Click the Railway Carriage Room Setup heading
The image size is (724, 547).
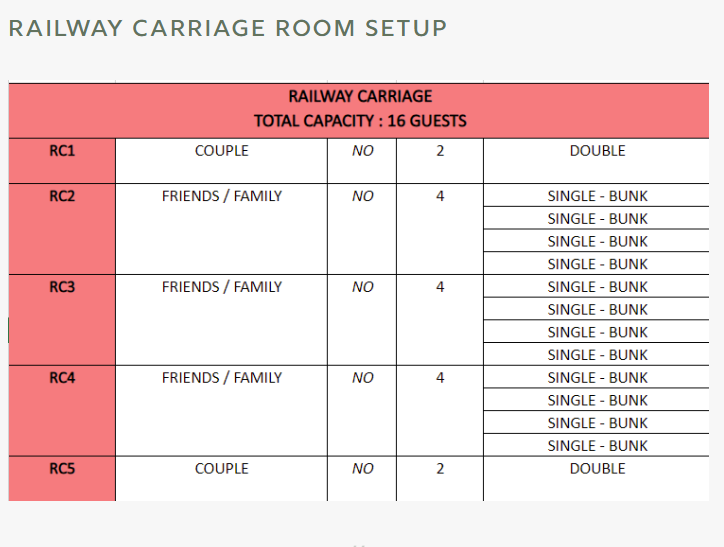coord(228,28)
